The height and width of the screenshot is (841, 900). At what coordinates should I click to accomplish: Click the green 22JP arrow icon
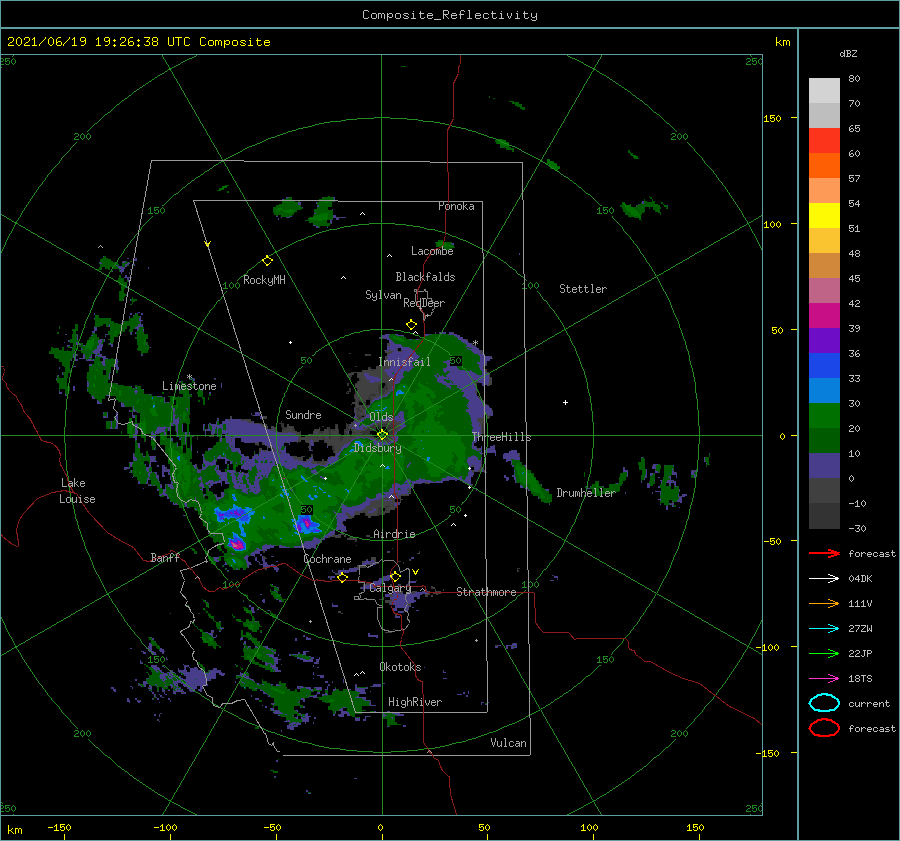tap(824, 653)
